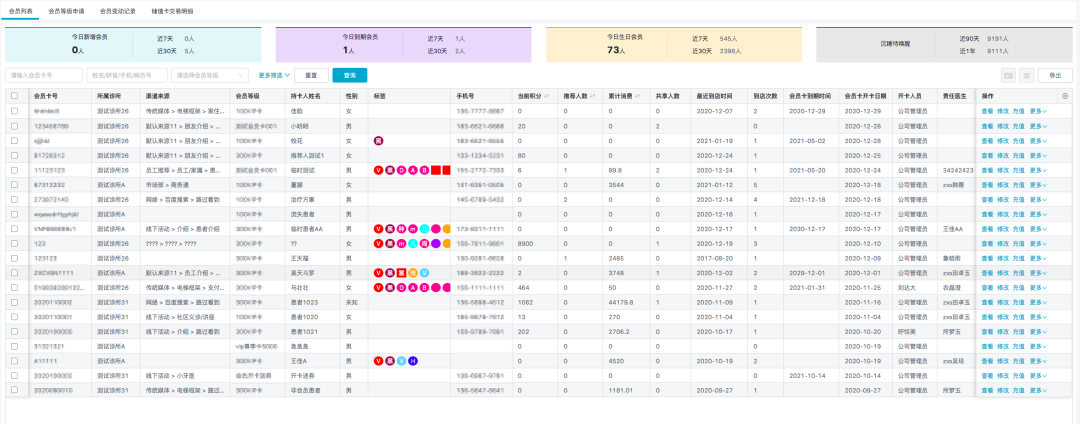
Task: Click the pink A tag in 临时测试's row
Action: 413,170
